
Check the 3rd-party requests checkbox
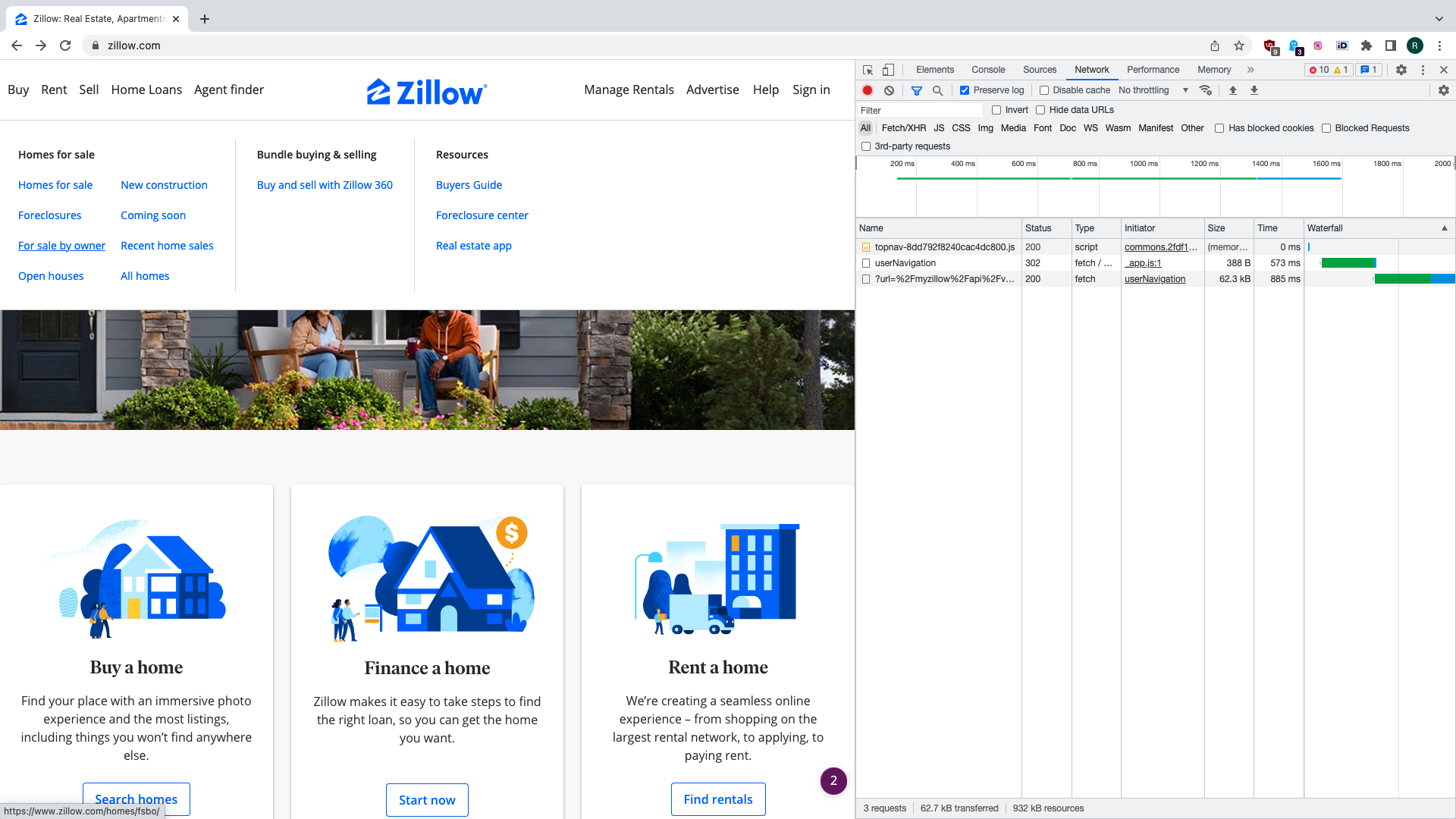coord(866,146)
